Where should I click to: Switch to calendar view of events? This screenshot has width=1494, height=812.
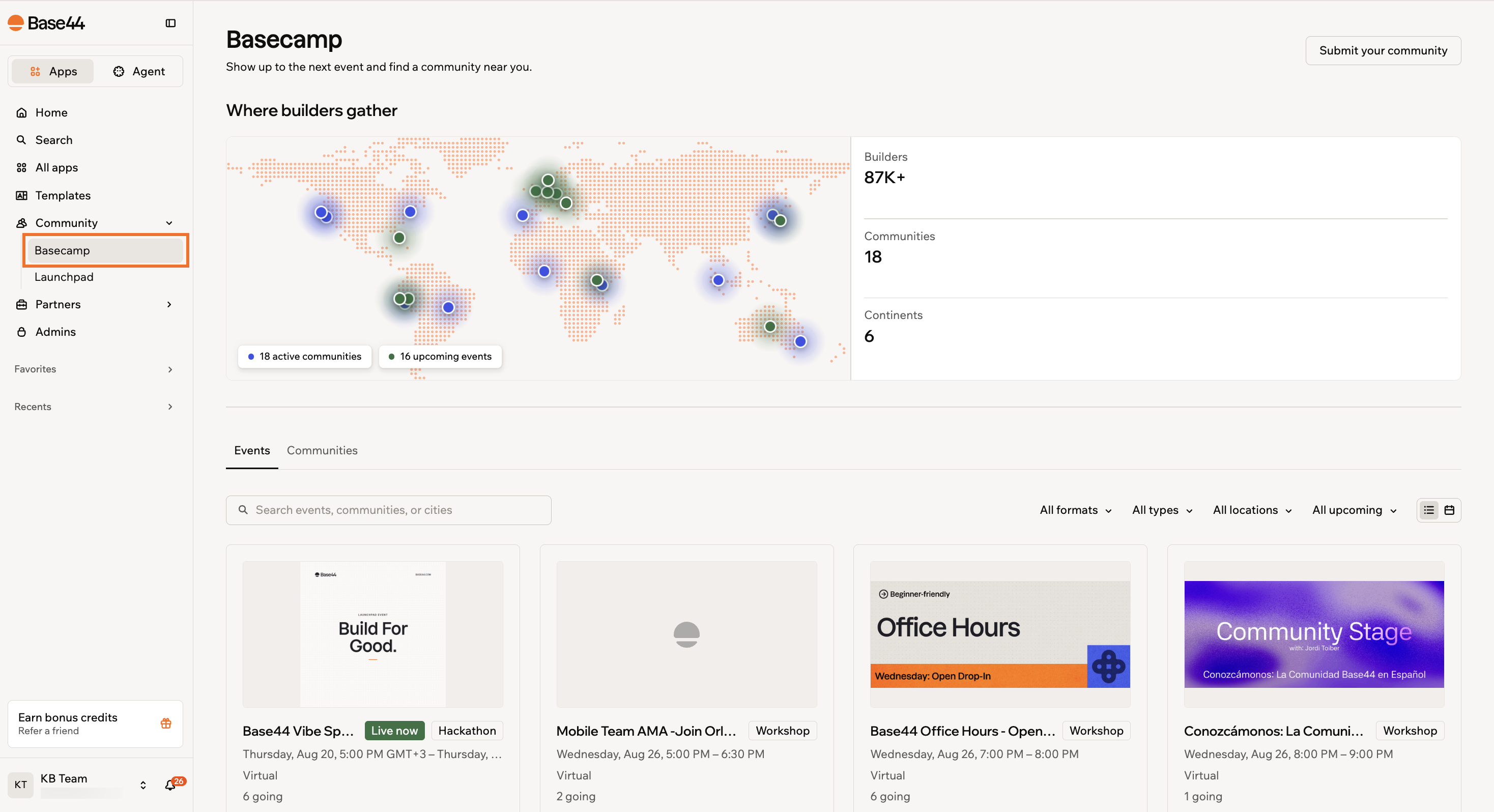click(1449, 510)
